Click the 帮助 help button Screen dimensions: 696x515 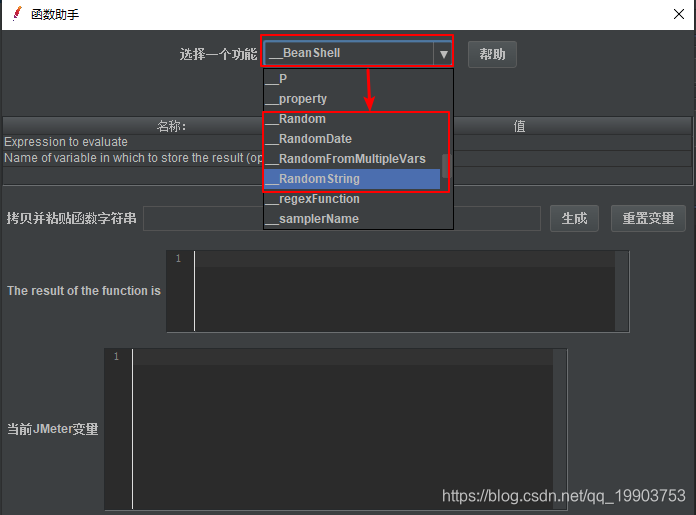[x=492, y=54]
